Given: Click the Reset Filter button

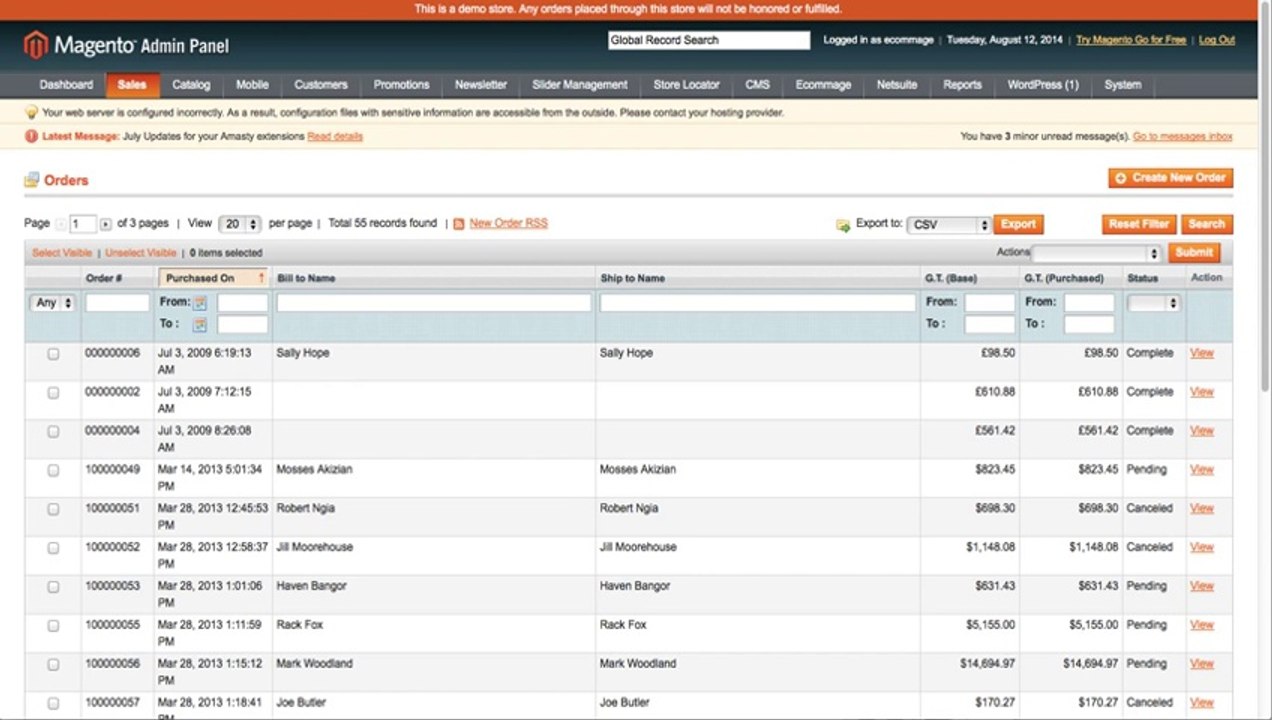Looking at the screenshot, I should pyautogui.click(x=1139, y=224).
